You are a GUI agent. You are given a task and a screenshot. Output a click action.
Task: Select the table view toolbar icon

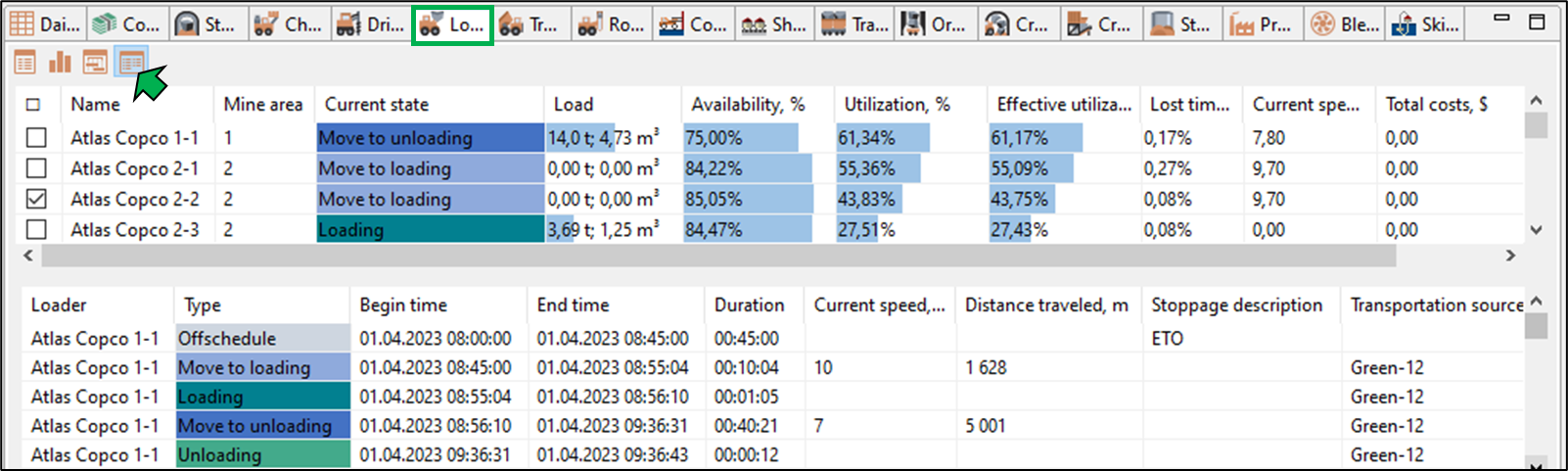click(x=24, y=63)
